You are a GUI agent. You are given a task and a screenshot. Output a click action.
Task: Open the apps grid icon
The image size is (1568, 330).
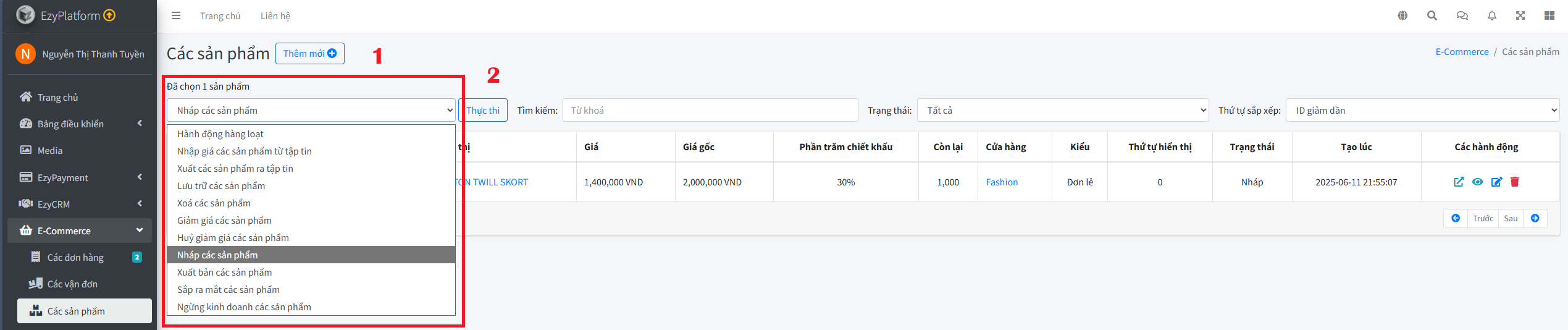click(1549, 16)
